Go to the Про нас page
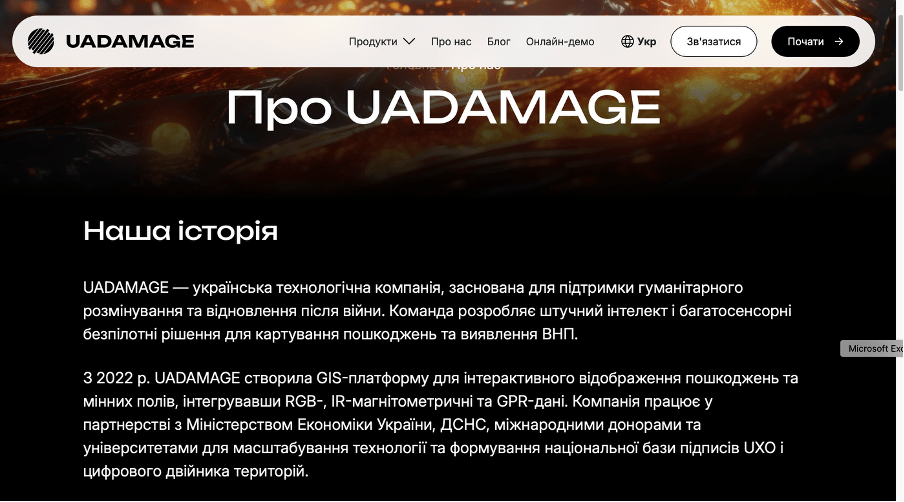904x502 pixels. [451, 42]
